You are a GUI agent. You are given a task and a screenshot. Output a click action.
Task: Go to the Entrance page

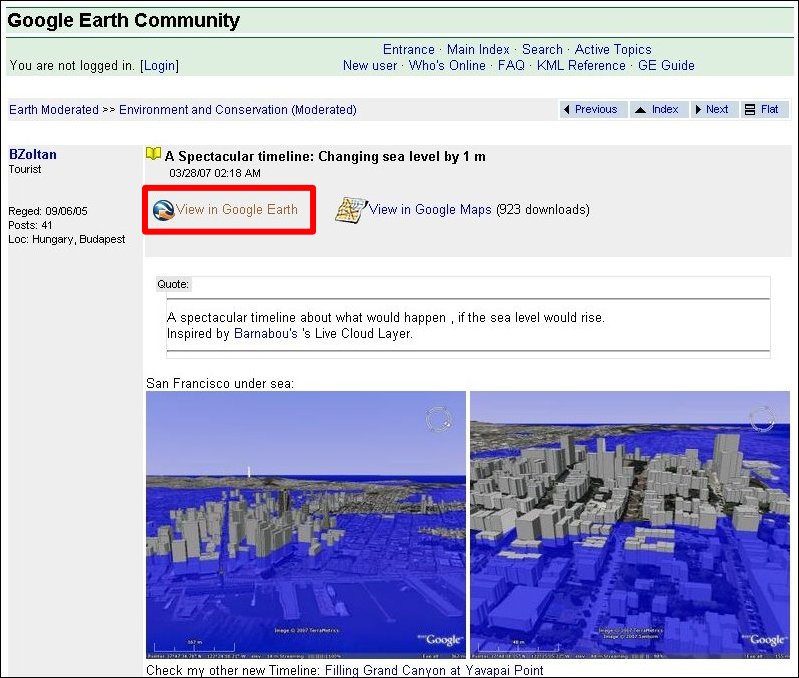(409, 49)
